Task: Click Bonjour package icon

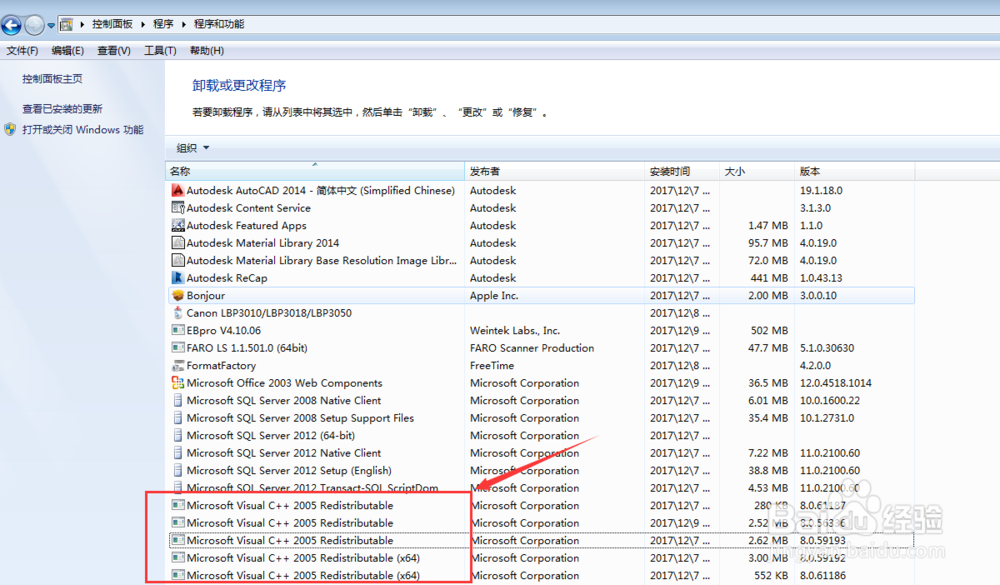Action: coord(178,295)
